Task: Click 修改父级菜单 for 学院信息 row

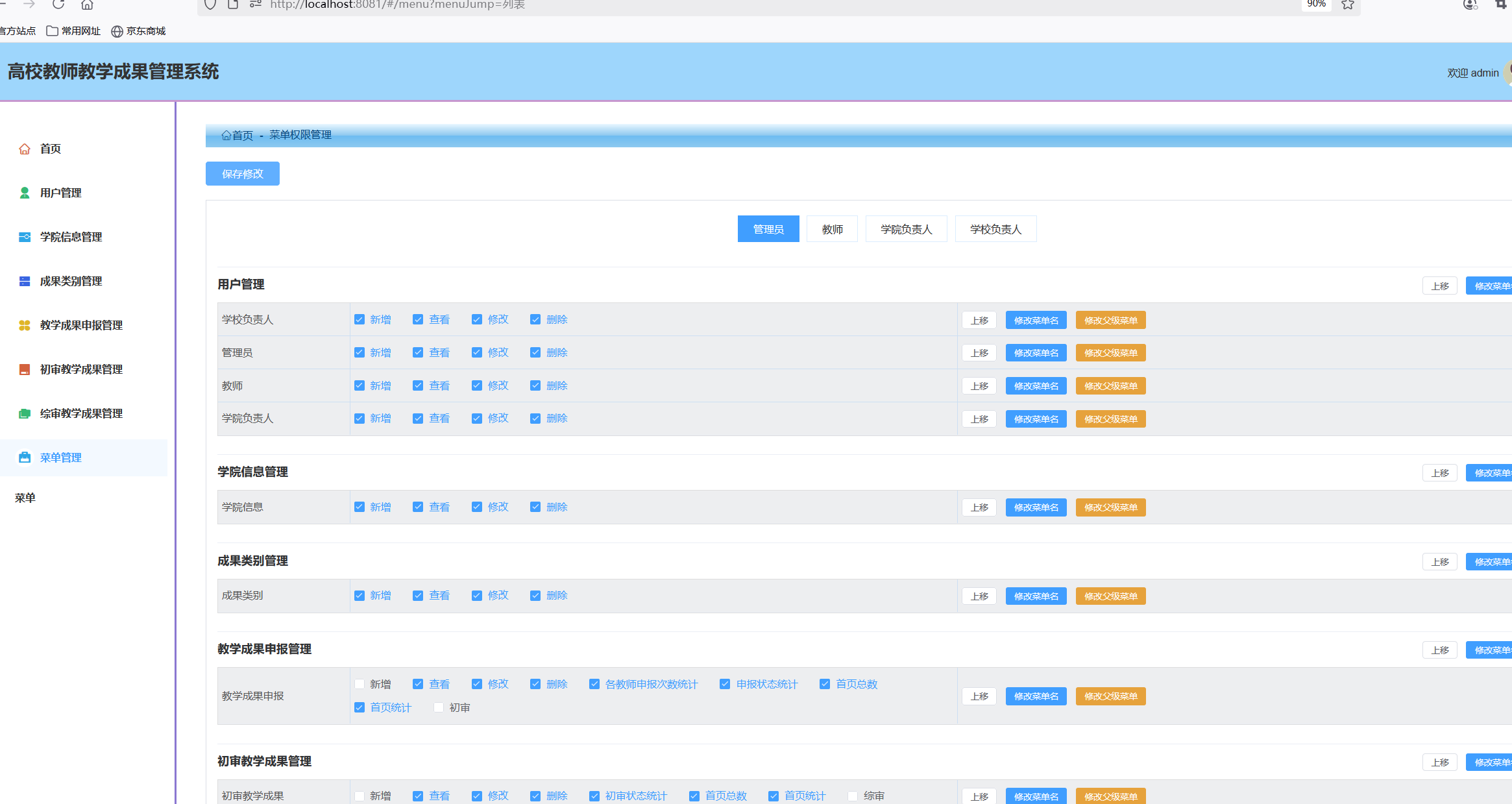Action: (1110, 507)
